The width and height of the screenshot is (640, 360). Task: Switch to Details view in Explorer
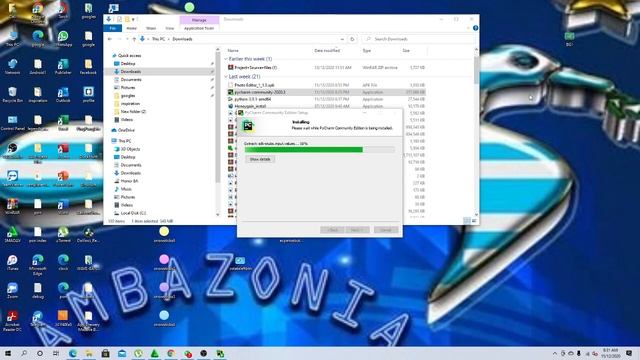pyautogui.click(x=467, y=221)
